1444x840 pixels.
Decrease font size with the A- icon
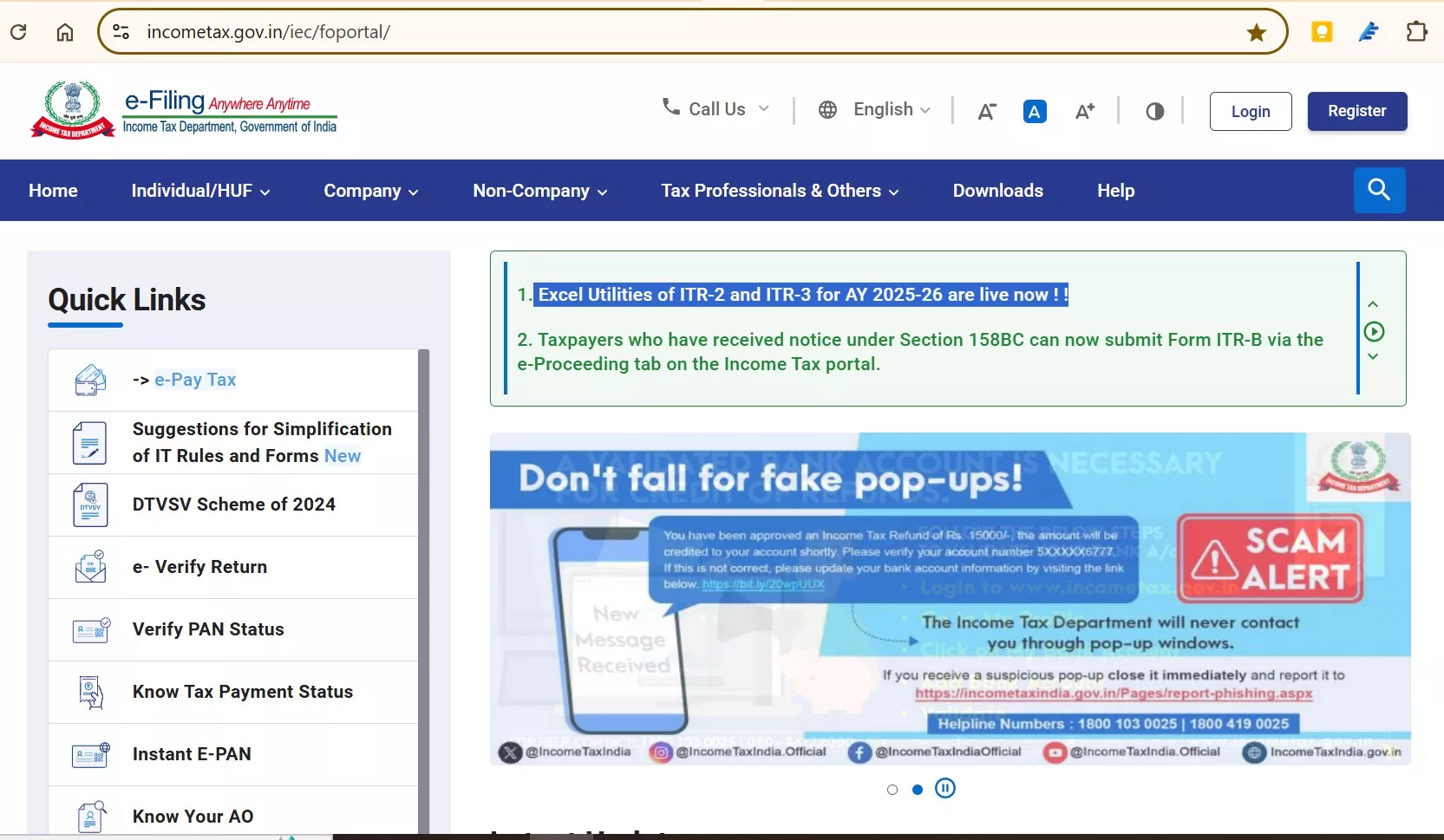tap(986, 112)
